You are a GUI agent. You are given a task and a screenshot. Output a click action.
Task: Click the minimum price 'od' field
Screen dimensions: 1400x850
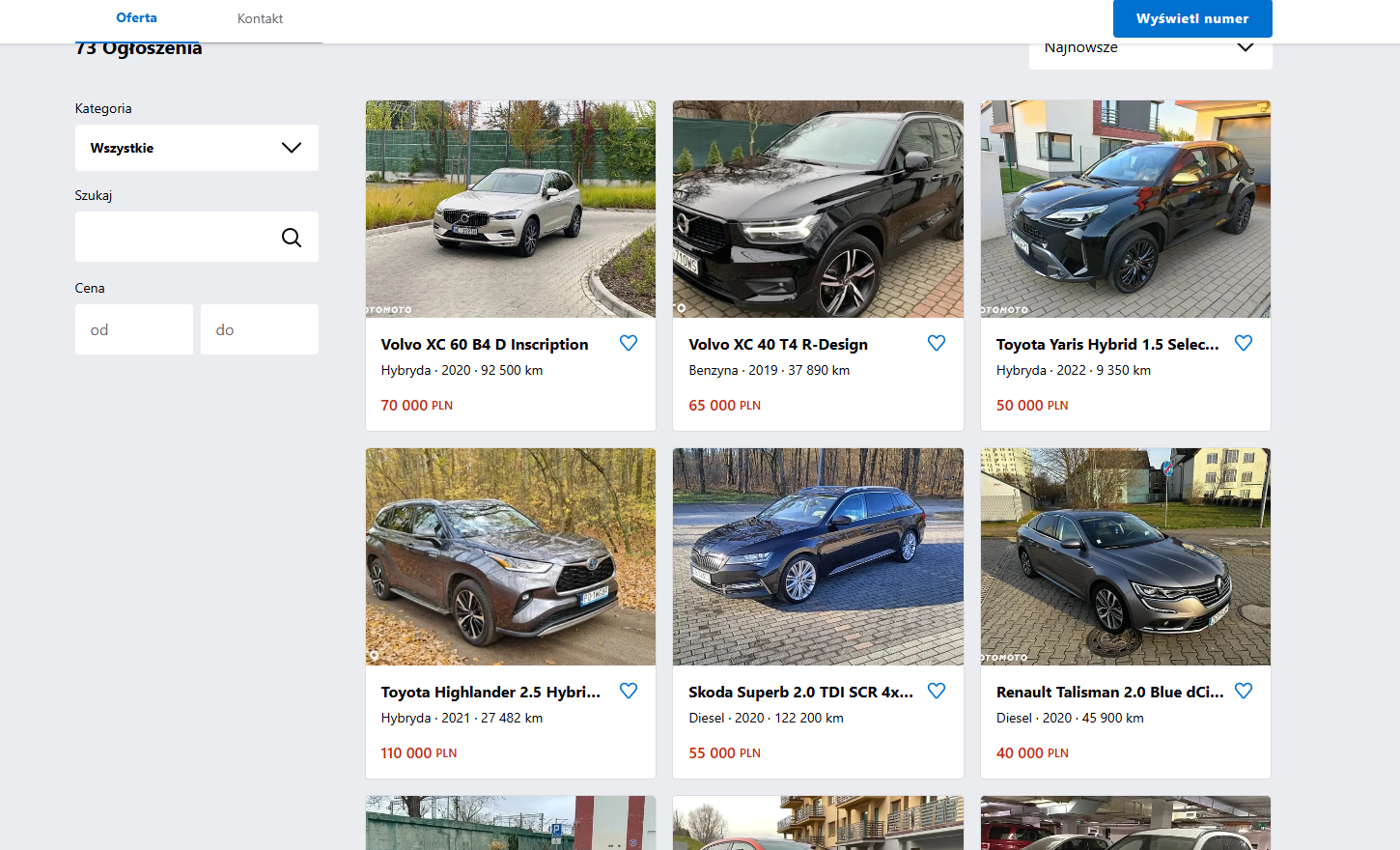click(134, 329)
